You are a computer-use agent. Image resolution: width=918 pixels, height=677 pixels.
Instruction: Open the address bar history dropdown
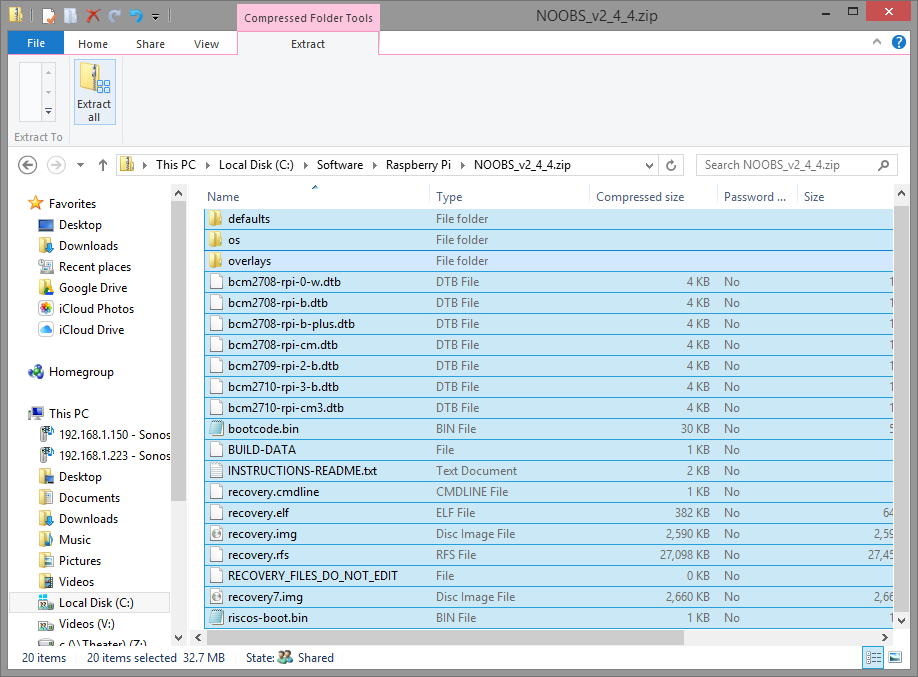[x=649, y=166]
